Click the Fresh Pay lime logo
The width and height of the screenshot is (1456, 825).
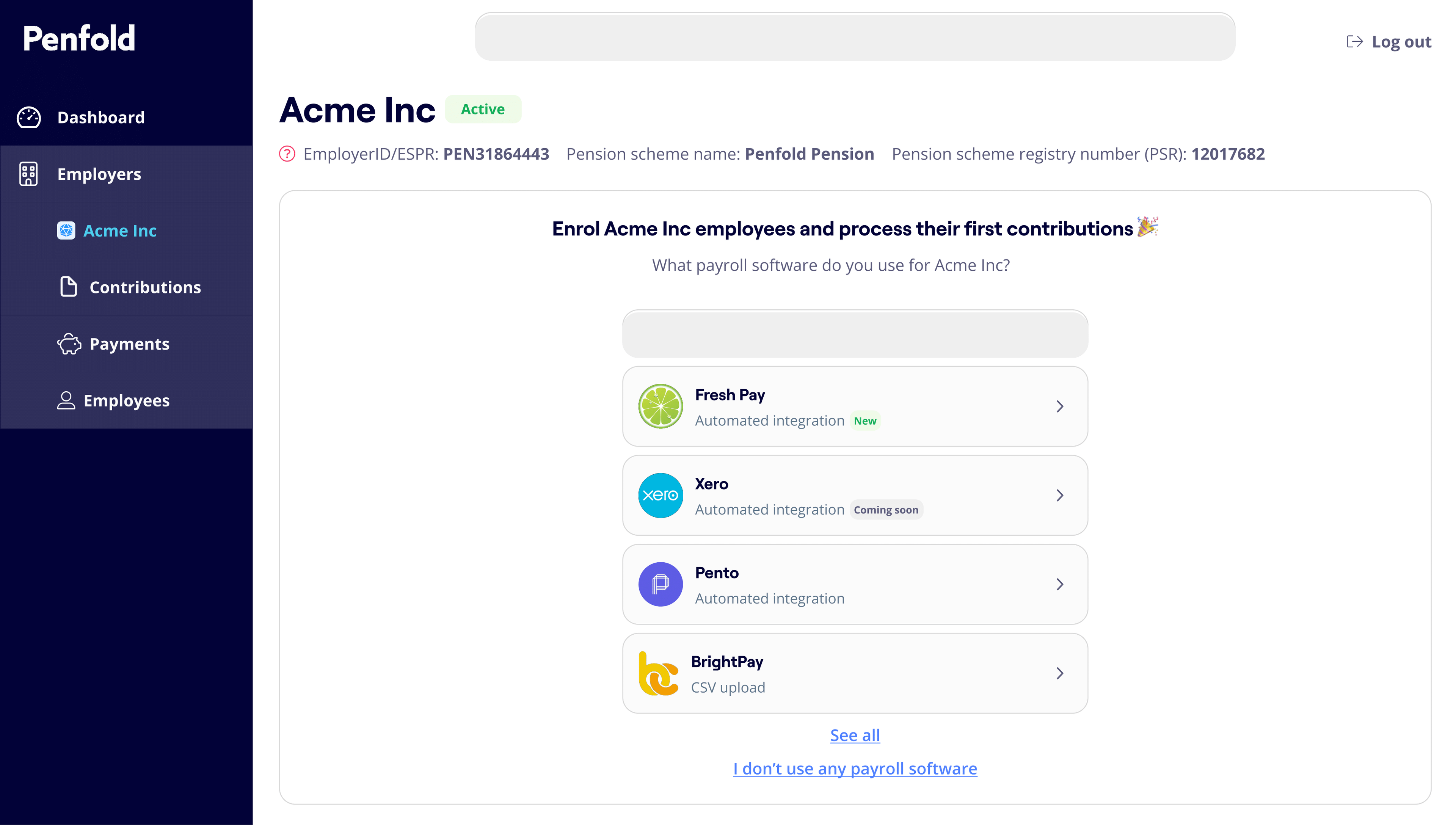pos(660,406)
